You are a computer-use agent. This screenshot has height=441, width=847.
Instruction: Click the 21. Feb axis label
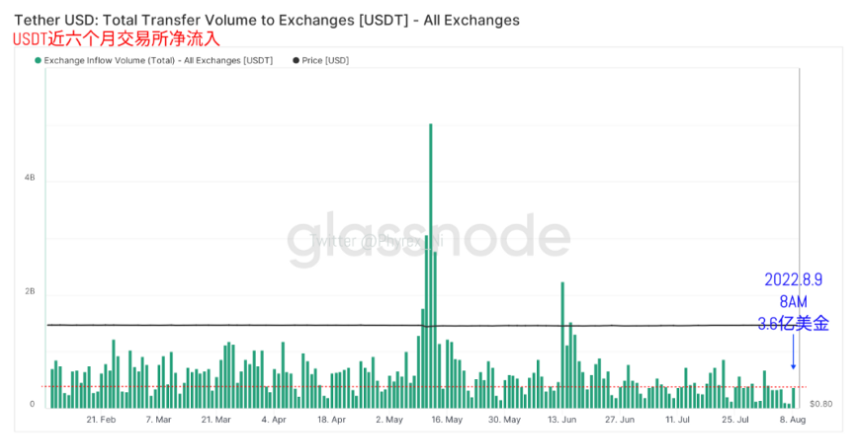click(x=101, y=419)
